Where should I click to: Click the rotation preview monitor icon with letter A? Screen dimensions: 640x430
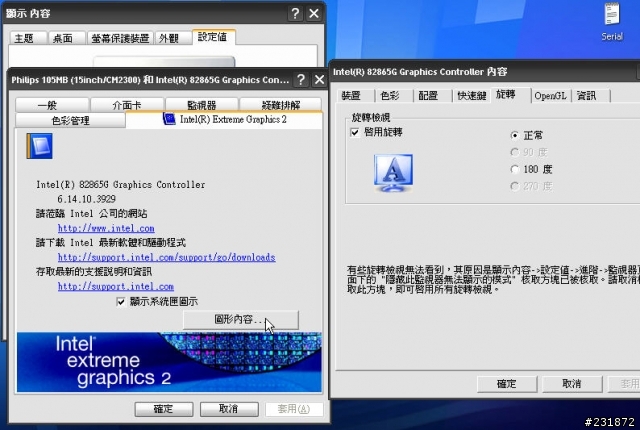[x=393, y=173]
